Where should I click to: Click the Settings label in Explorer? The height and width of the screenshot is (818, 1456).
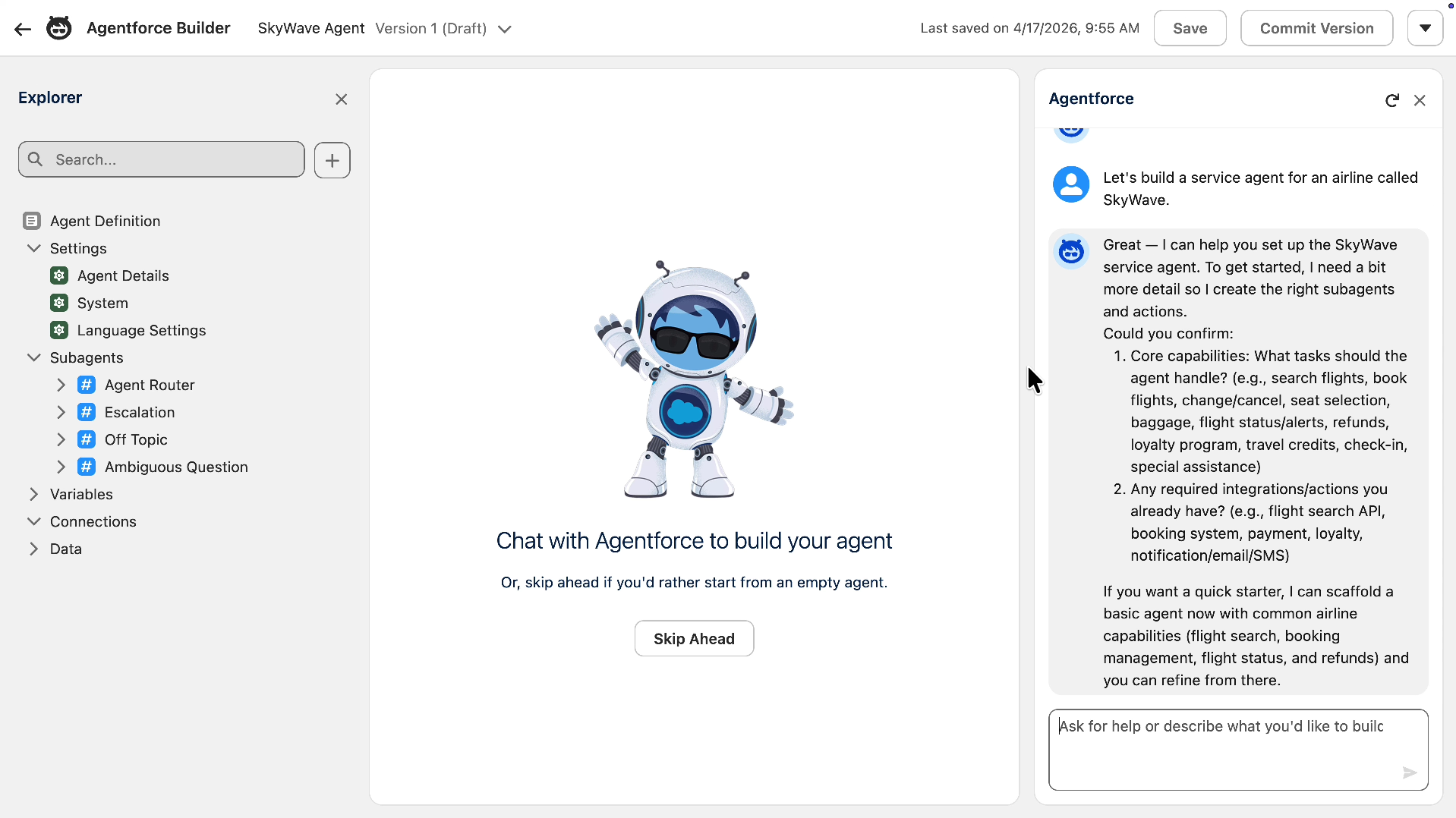[78, 248]
